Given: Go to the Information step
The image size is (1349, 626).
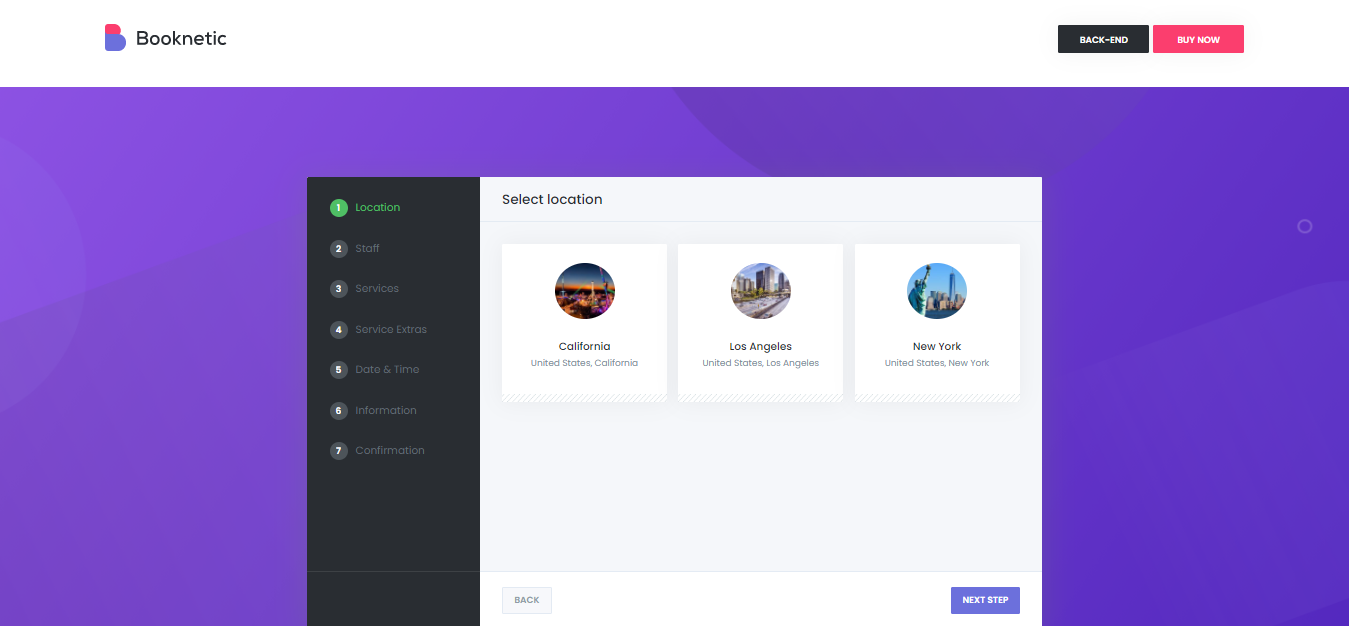Looking at the screenshot, I should 386,410.
